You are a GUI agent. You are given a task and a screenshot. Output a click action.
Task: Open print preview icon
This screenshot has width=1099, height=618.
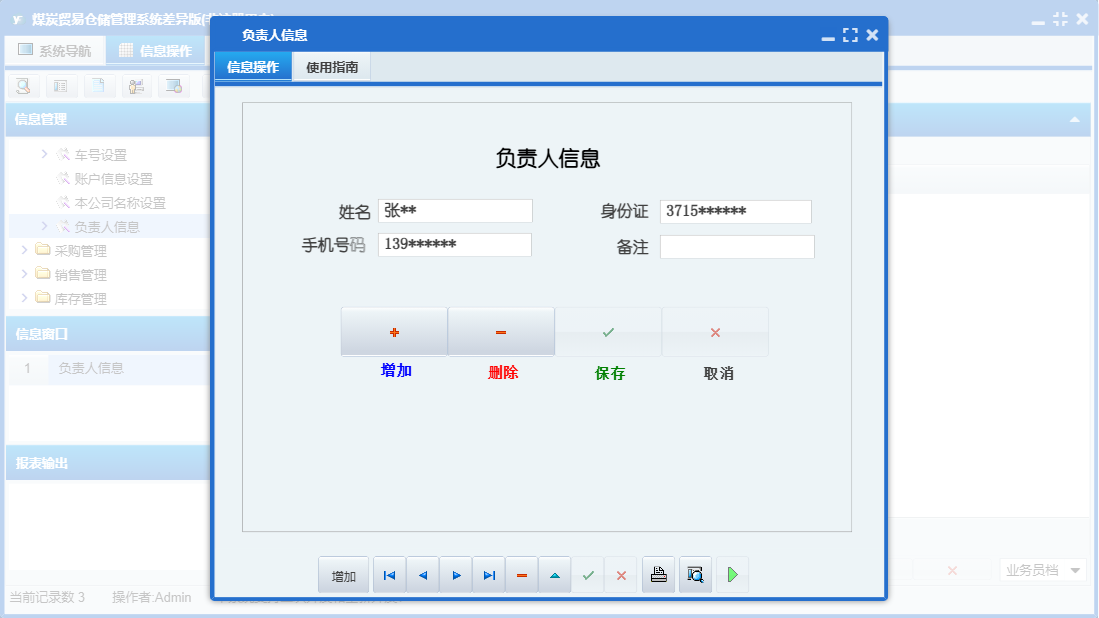(x=695, y=574)
